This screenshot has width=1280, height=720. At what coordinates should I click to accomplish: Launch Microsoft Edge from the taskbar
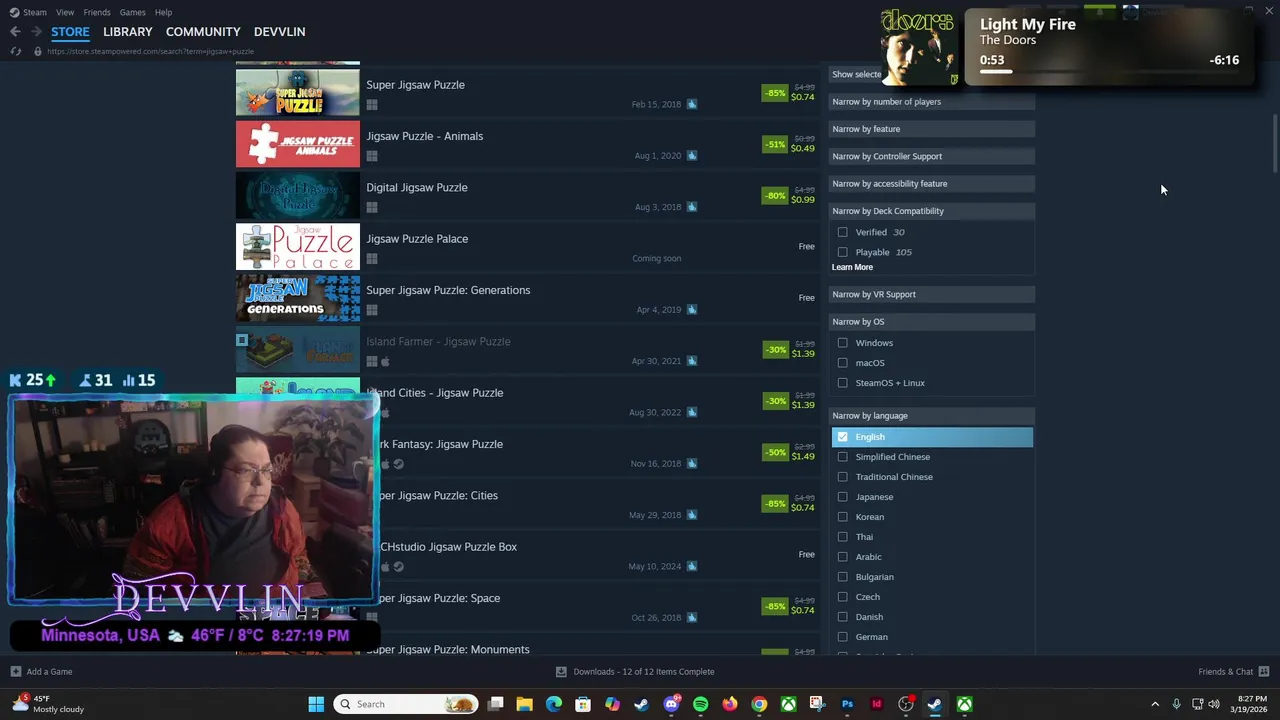click(554, 704)
